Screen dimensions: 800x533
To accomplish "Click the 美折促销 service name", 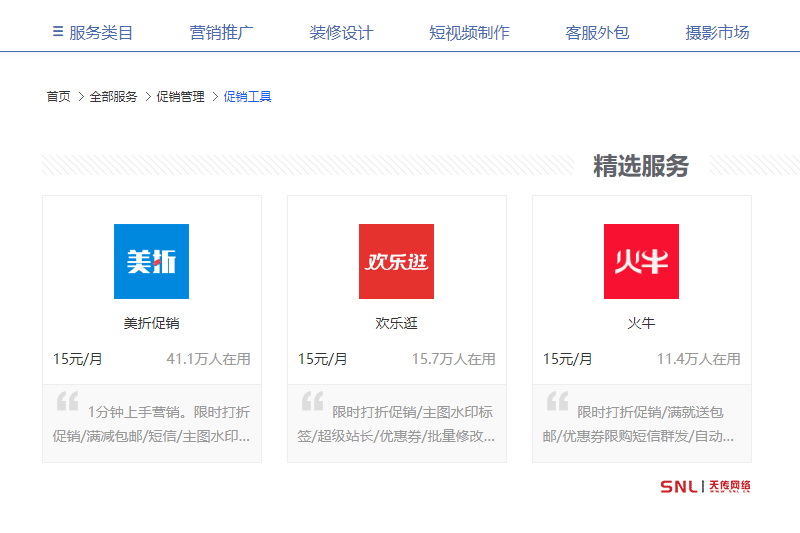I will [152, 323].
